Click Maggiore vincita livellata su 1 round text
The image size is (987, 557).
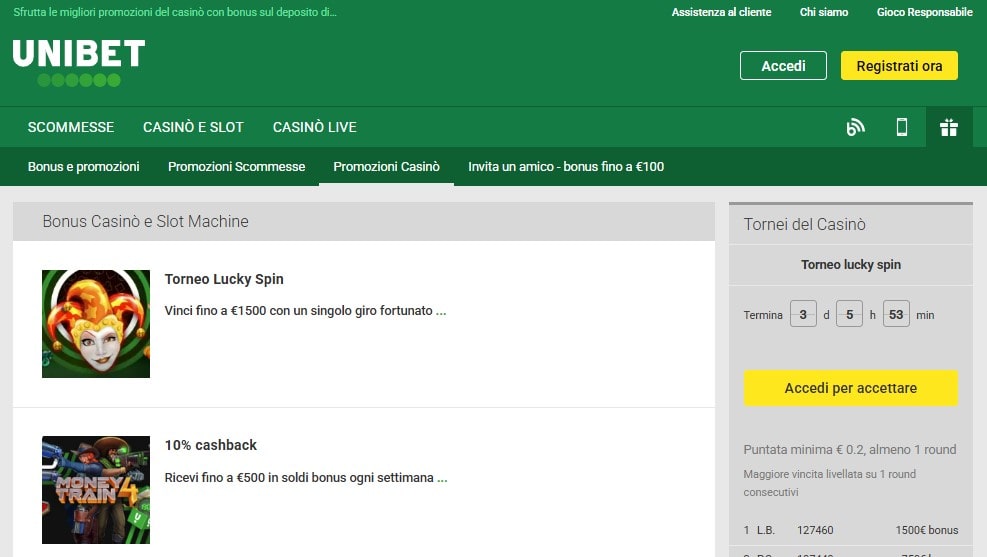[x=830, y=483]
